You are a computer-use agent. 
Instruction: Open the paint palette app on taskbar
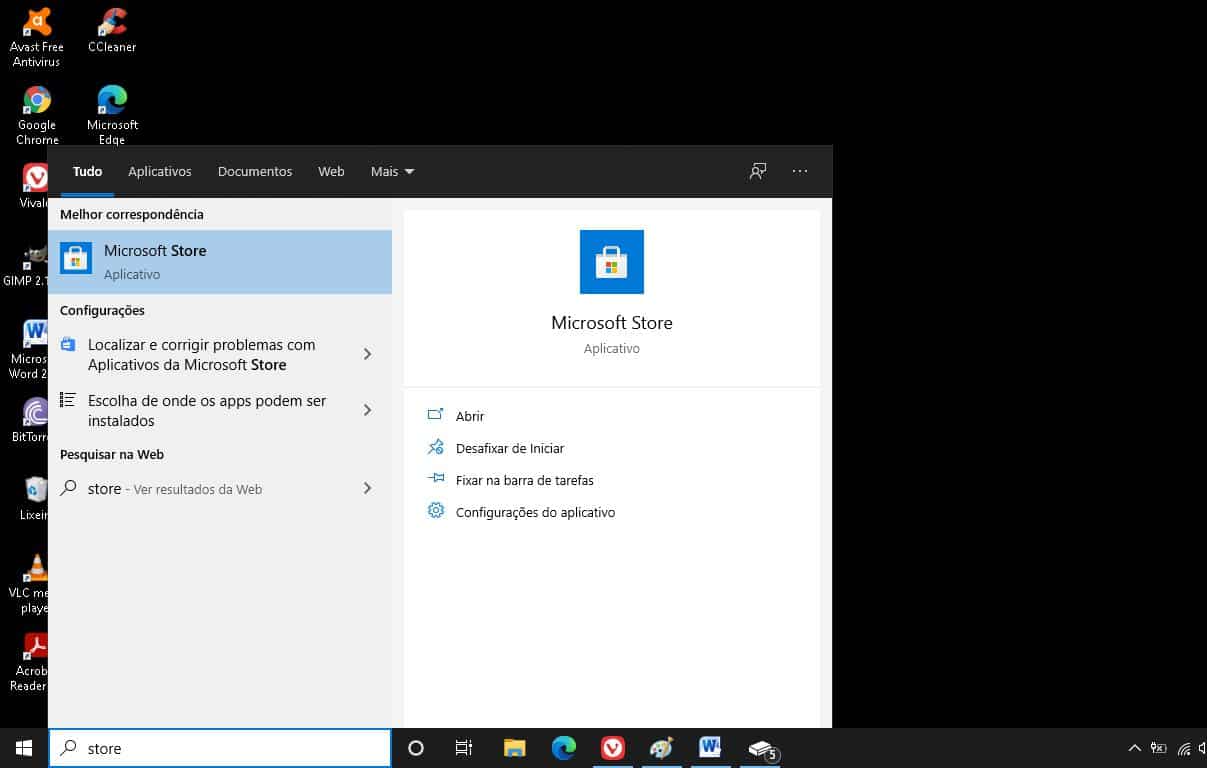[661, 748]
